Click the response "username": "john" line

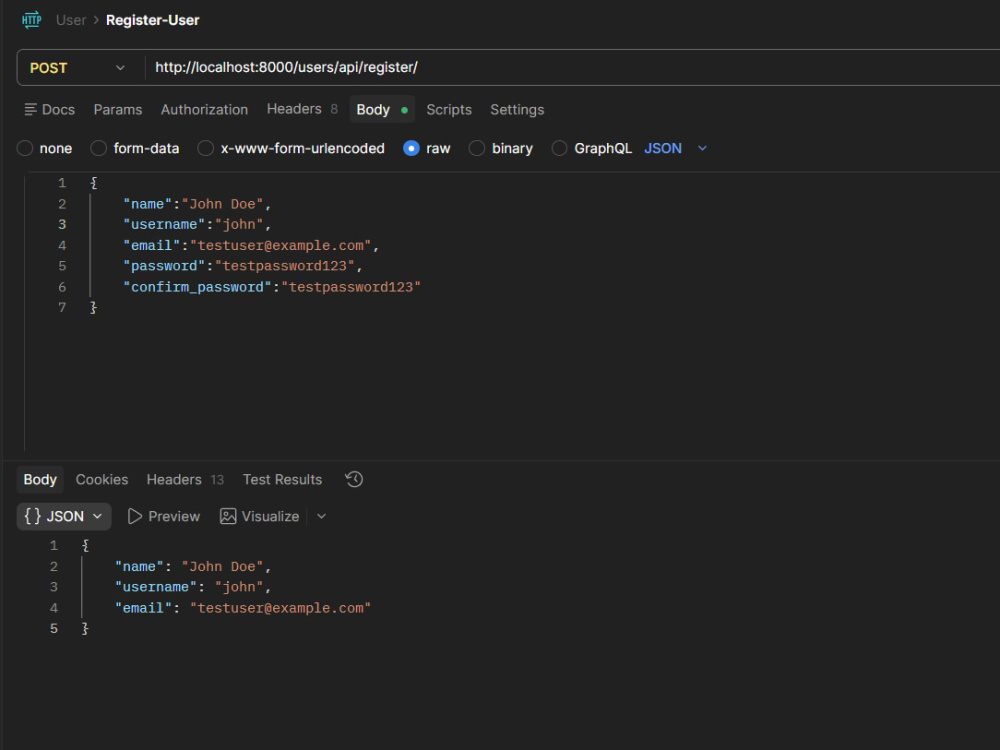193,587
